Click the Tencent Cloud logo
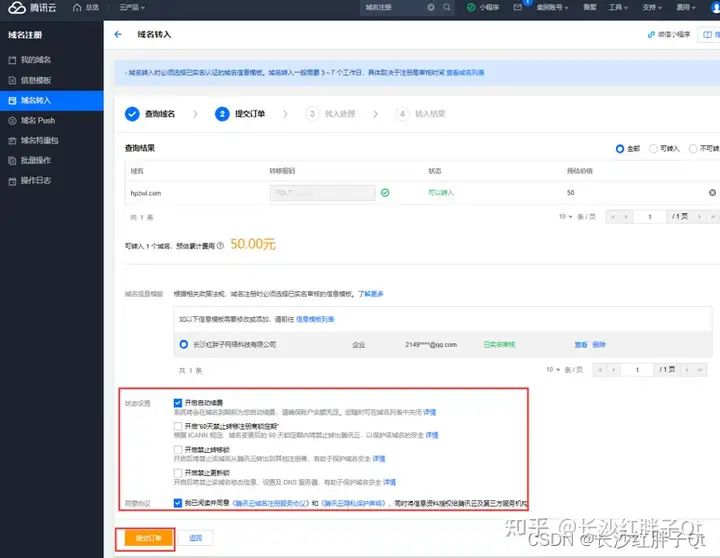 tap(32, 7)
